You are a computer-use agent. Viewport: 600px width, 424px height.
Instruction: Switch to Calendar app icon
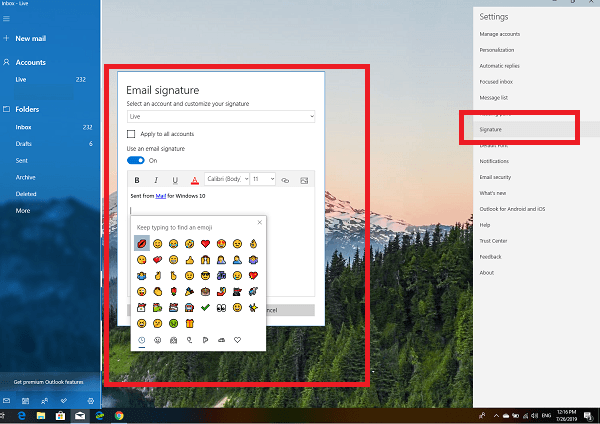25,401
